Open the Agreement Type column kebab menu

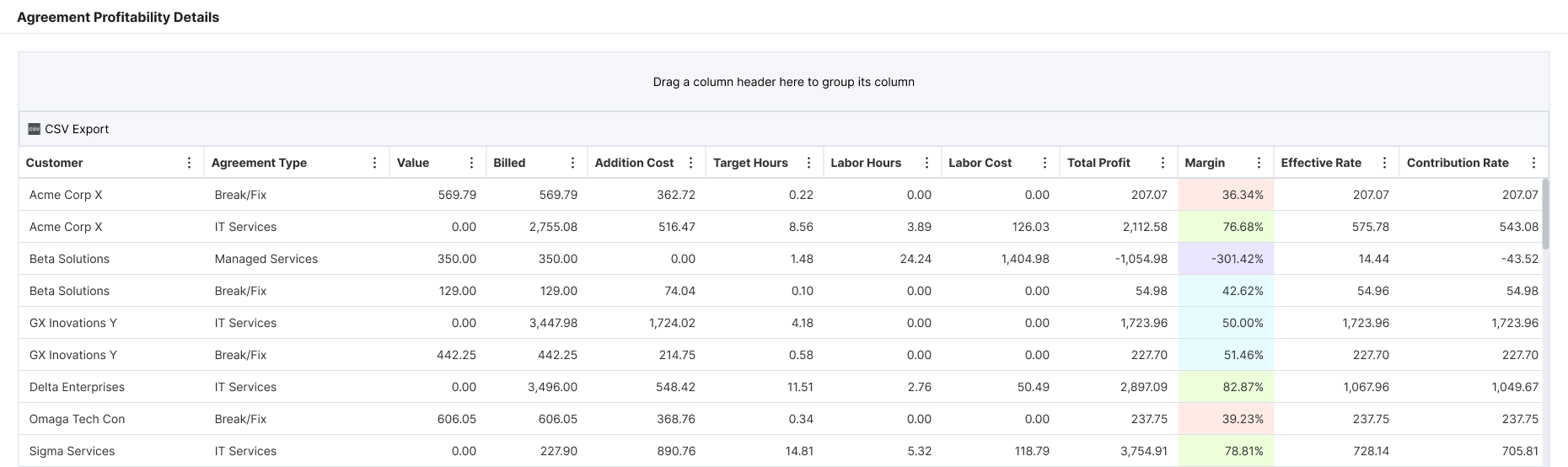tap(374, 163)
